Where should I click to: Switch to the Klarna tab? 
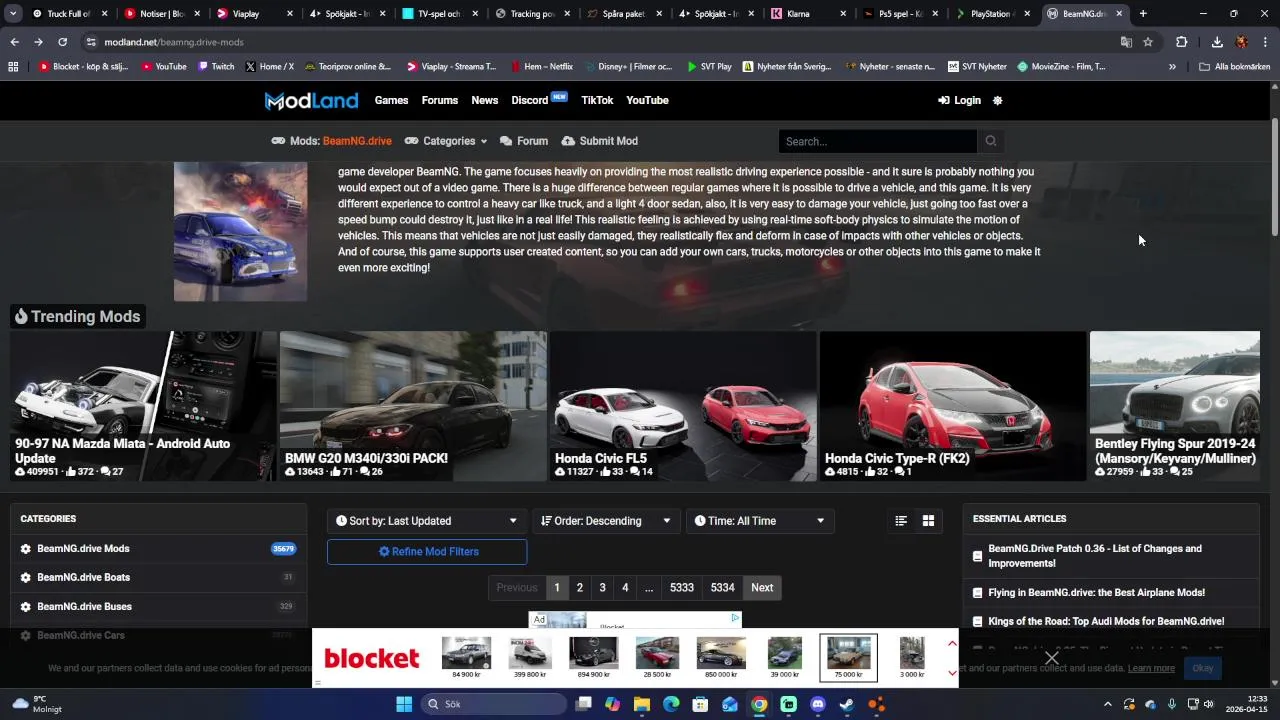coord(808,14)
